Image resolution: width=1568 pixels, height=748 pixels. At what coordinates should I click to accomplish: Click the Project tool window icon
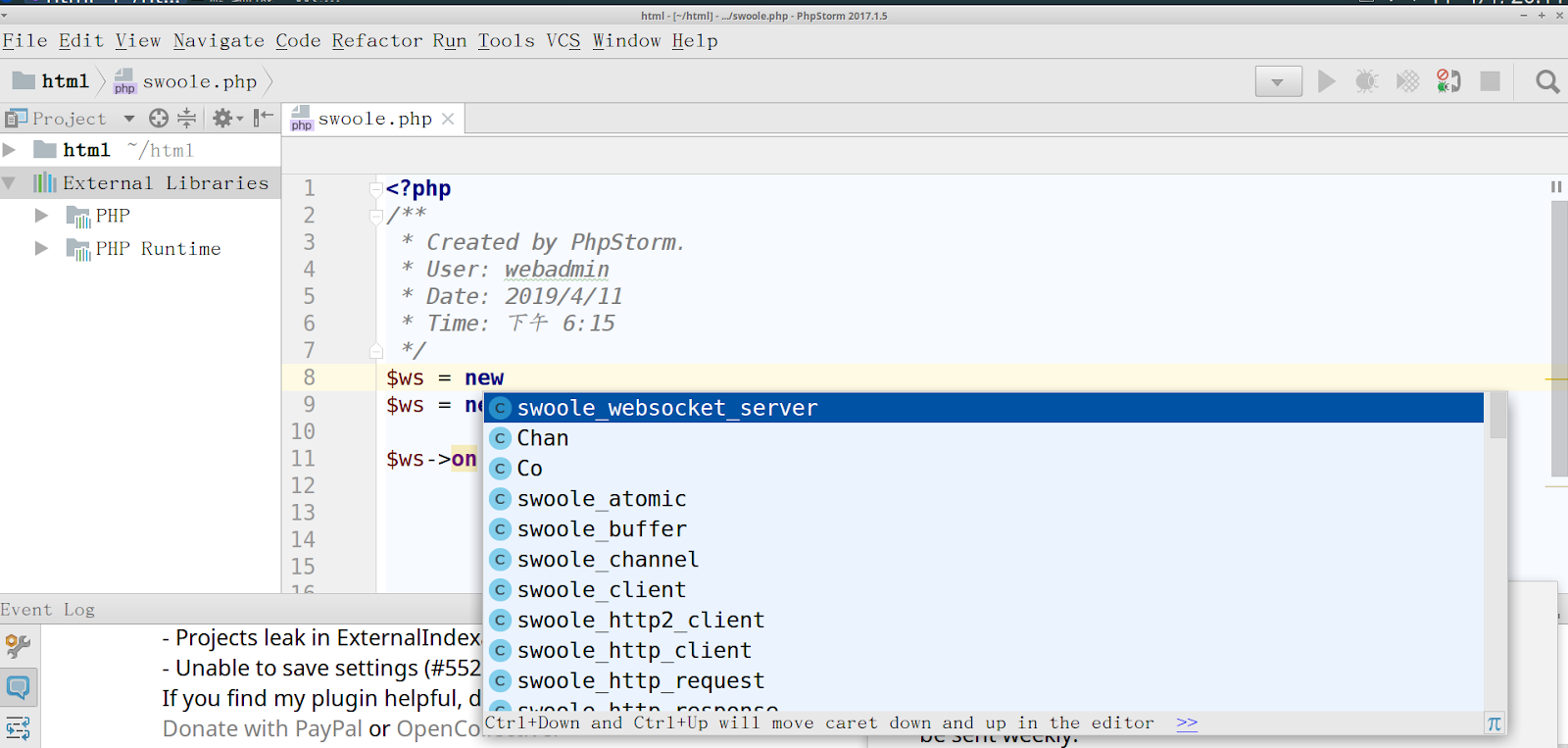[x=17, y=119]
